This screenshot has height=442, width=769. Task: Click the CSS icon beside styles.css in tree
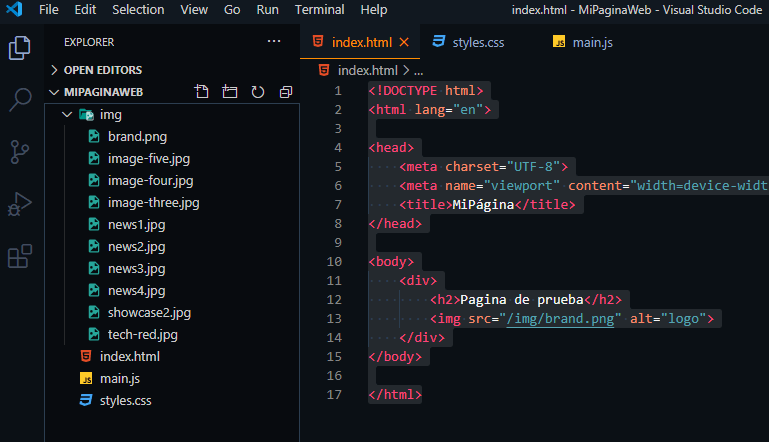[x=86, y=400]
